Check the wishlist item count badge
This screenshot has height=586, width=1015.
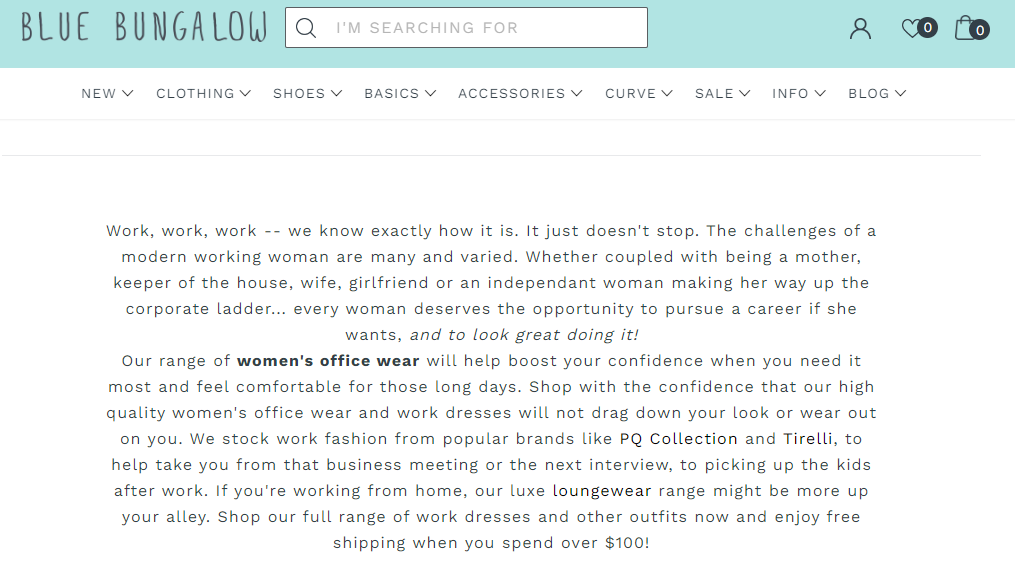pos(928,27)
